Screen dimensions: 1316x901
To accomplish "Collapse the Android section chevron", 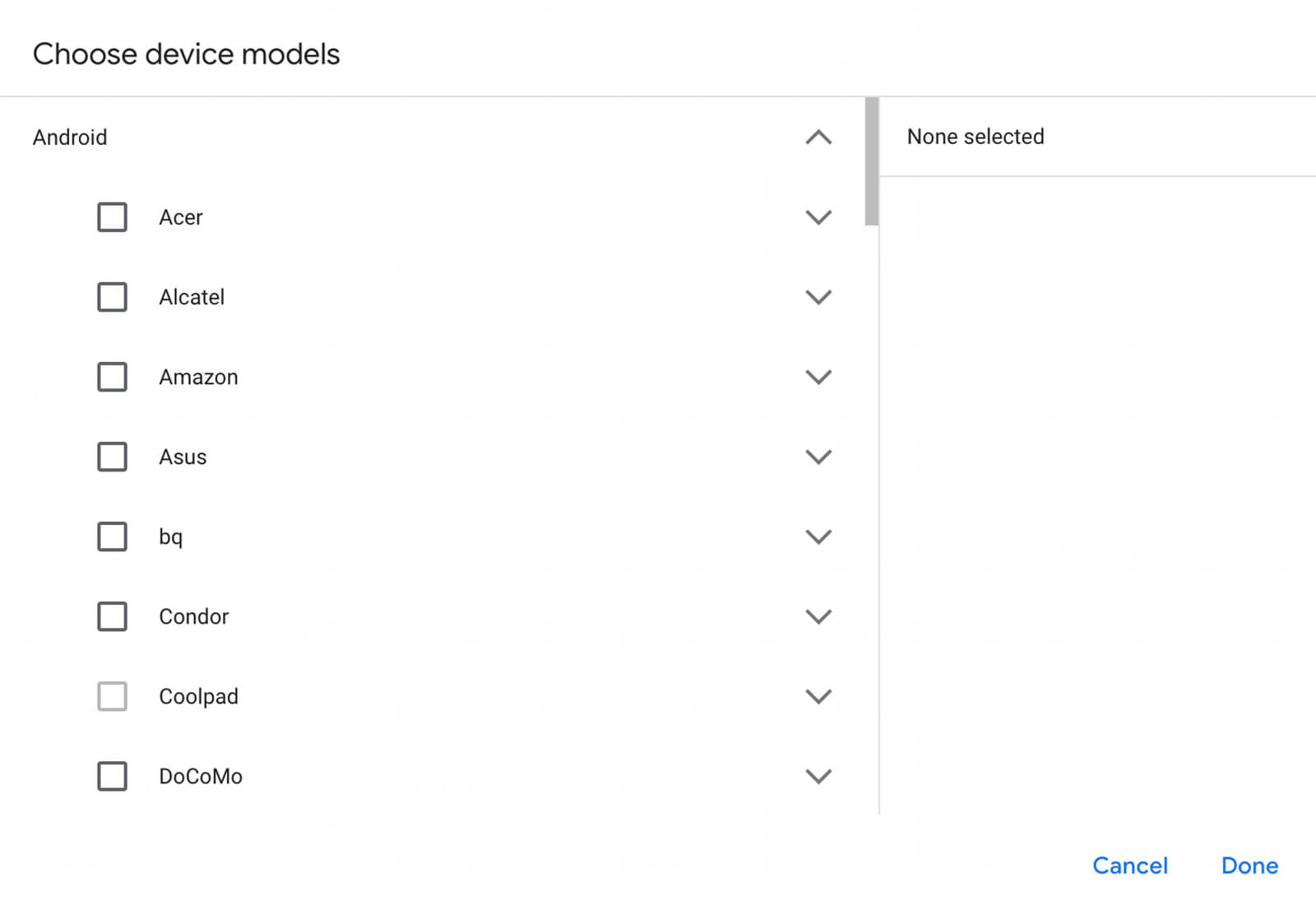I will click(x=818, y=137).
